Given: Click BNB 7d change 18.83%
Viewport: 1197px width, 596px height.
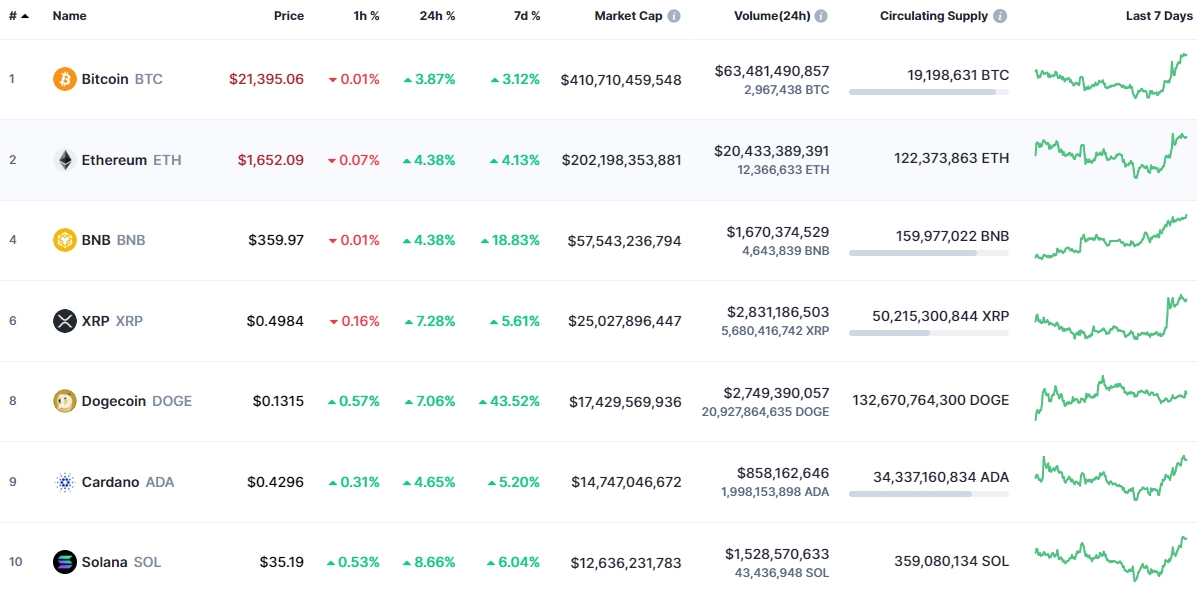Looking at the screenshot, I should 511,240.
